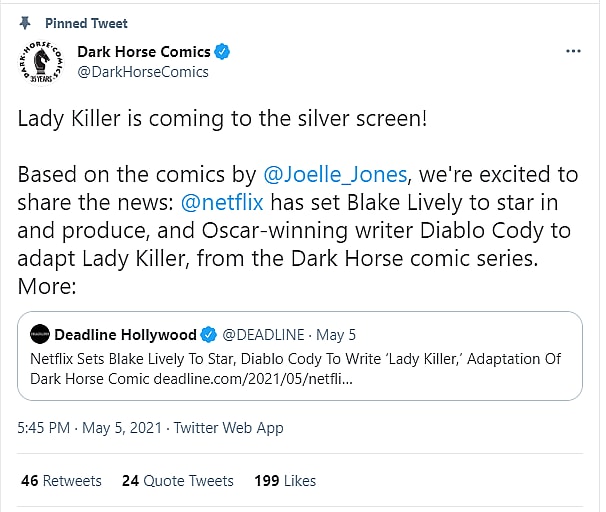
Task: View the 199 Likes list
Action: pos(285,481)
